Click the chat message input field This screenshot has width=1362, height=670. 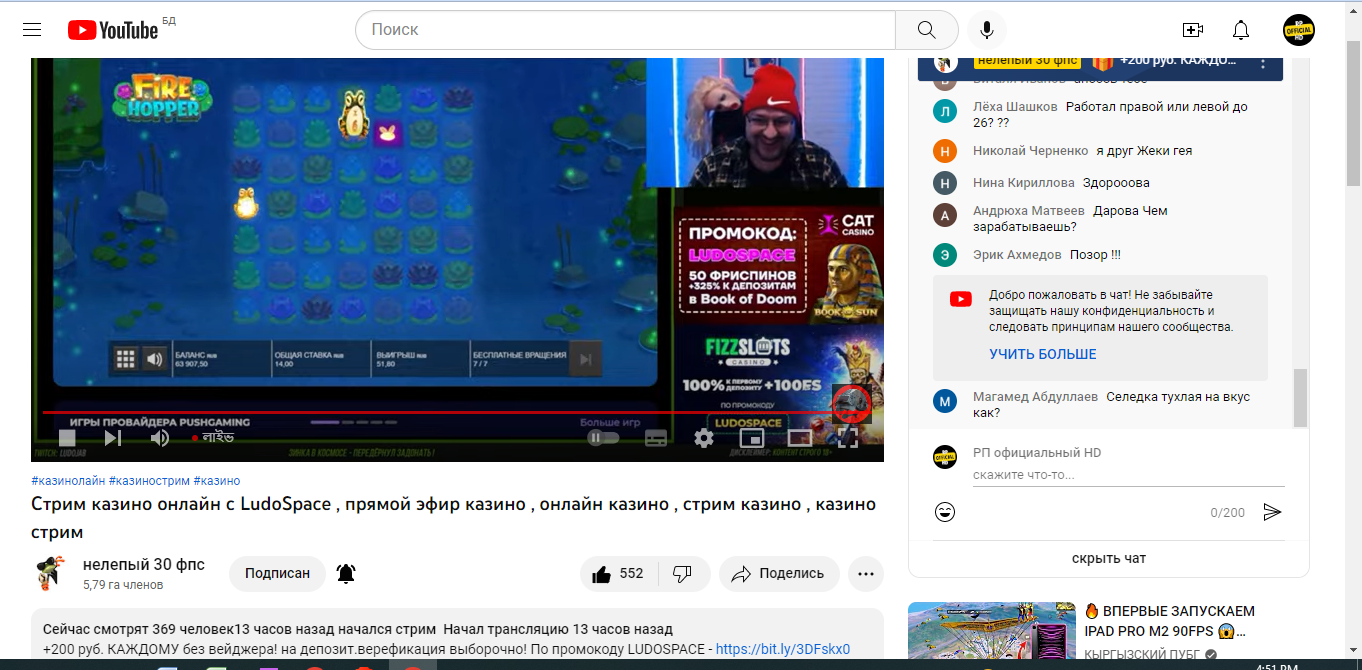click(x=1127, y=475)
